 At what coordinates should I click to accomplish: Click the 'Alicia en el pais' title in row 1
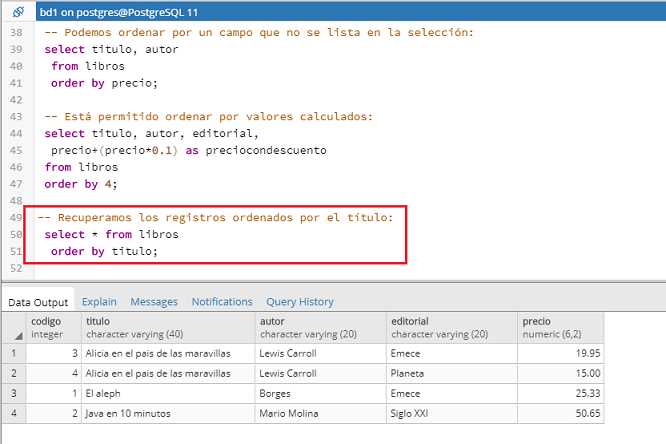click(168, 353)
